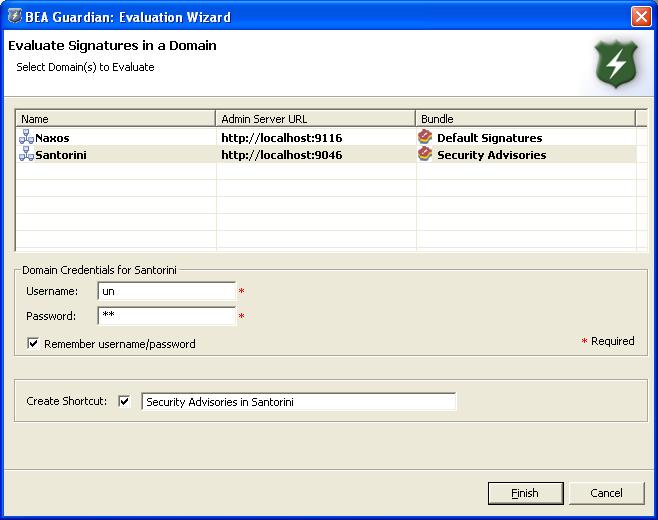Click the Create Shortcut: label
This screenshot has height=520, width=658.
pos(66,401)
